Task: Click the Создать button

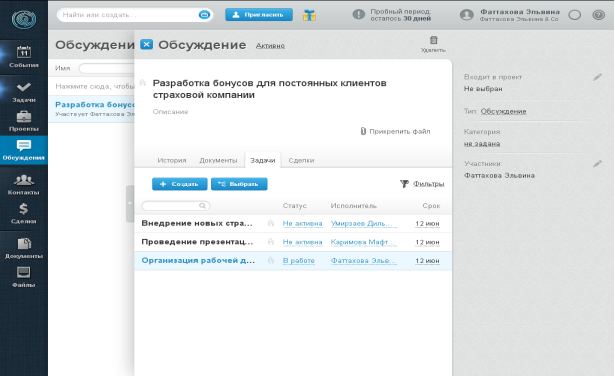Action: 180,184
